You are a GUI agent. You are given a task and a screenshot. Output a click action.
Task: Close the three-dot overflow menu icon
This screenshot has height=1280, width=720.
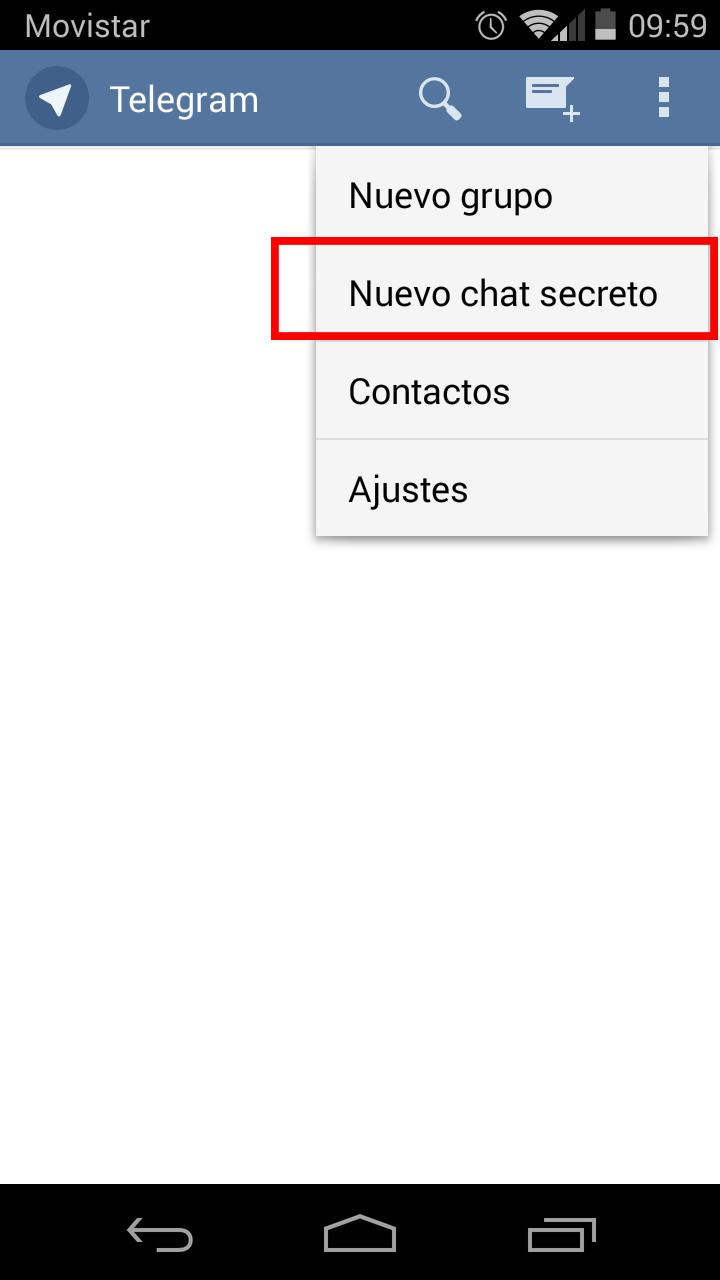(x=663, y=98)
